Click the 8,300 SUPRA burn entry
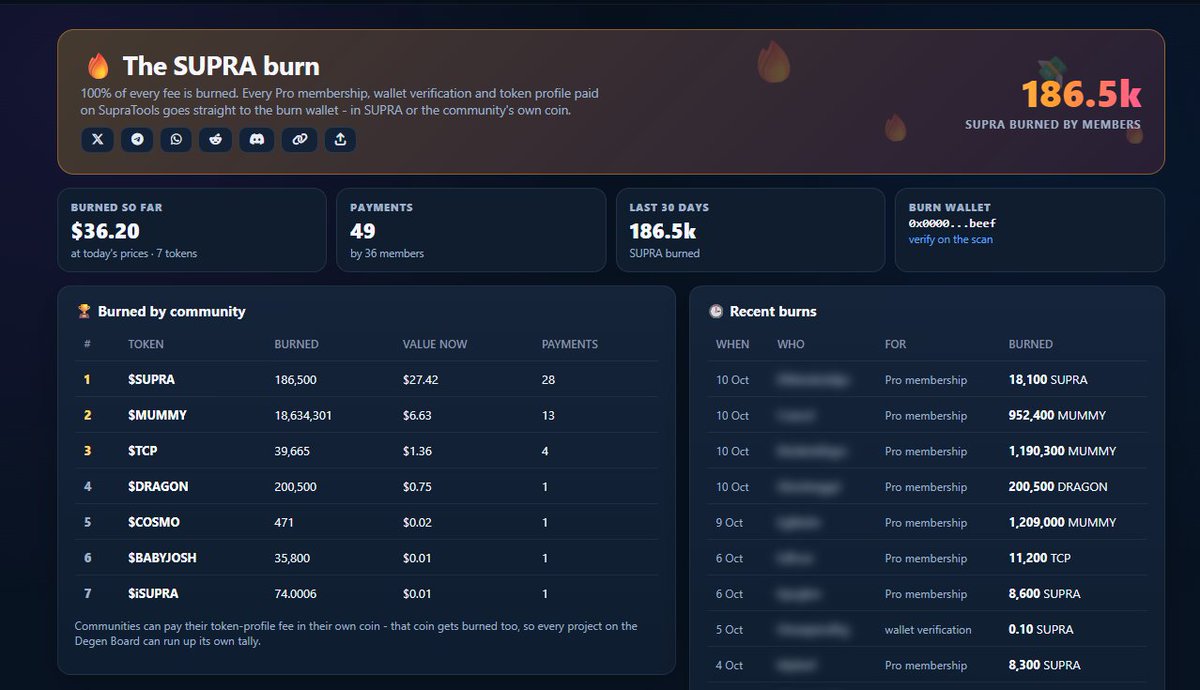 [1045, 665]
